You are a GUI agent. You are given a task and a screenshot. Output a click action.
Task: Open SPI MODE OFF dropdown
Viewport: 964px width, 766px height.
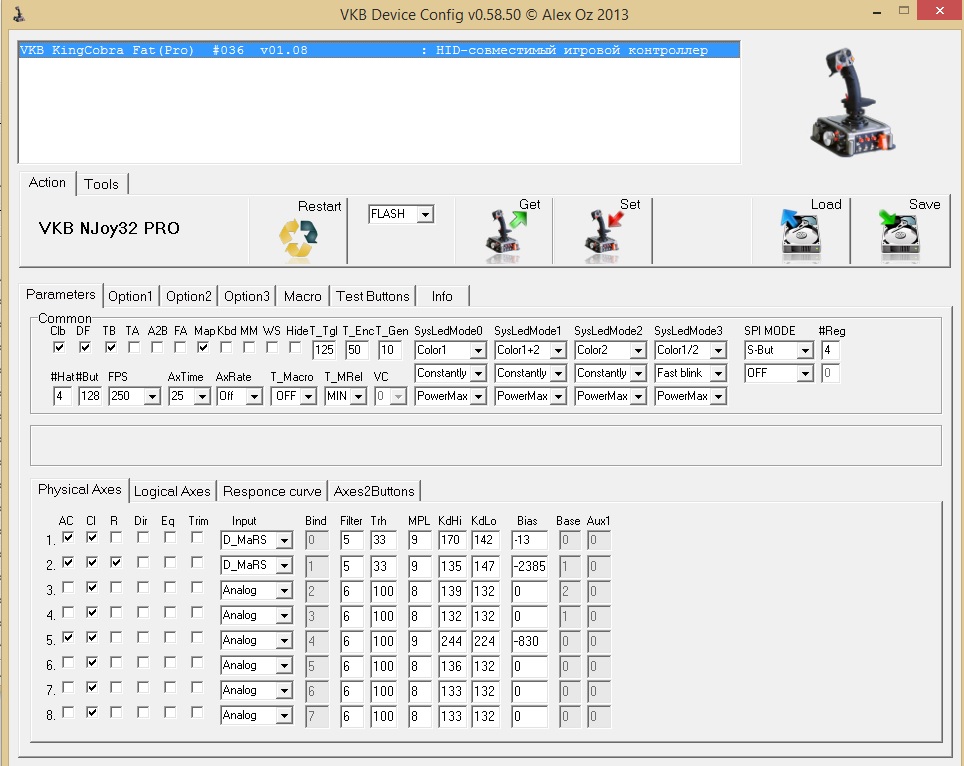(805, 373)
